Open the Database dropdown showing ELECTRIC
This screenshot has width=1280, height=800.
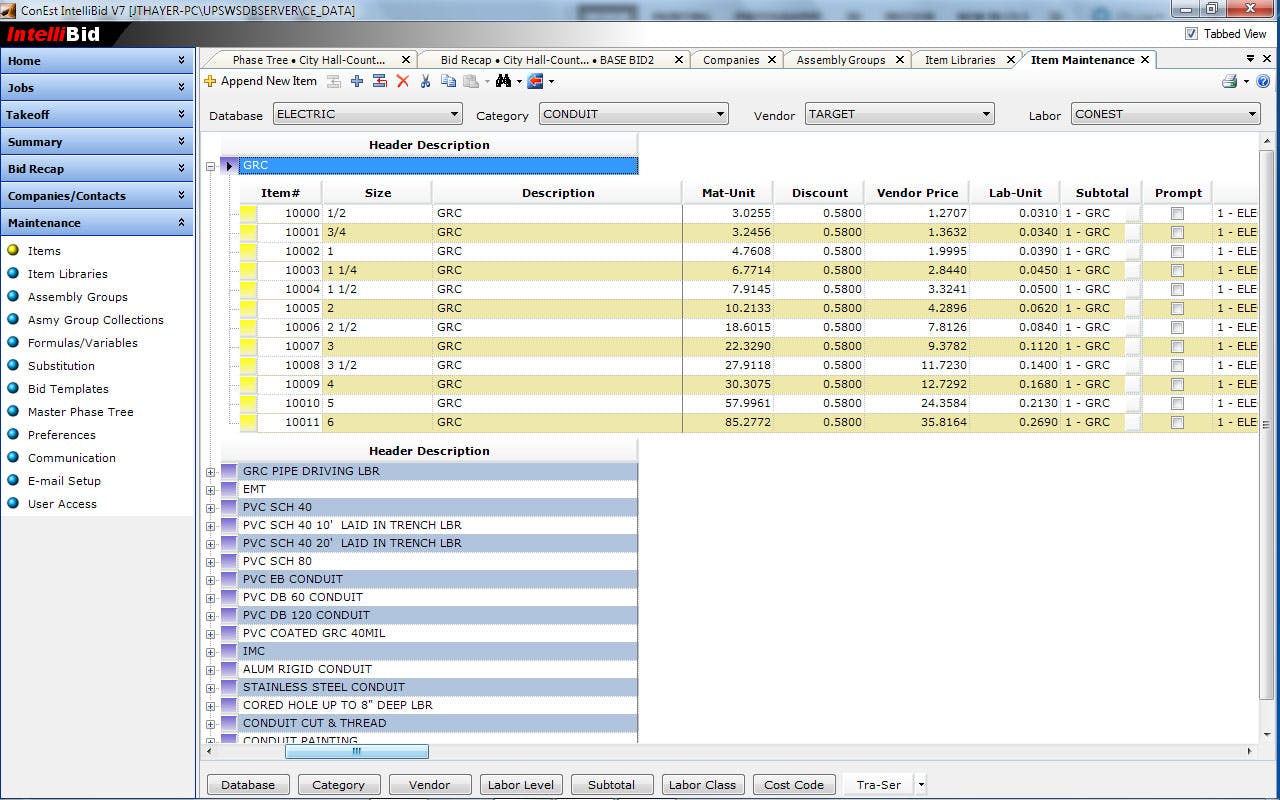[x=455, y=114]
